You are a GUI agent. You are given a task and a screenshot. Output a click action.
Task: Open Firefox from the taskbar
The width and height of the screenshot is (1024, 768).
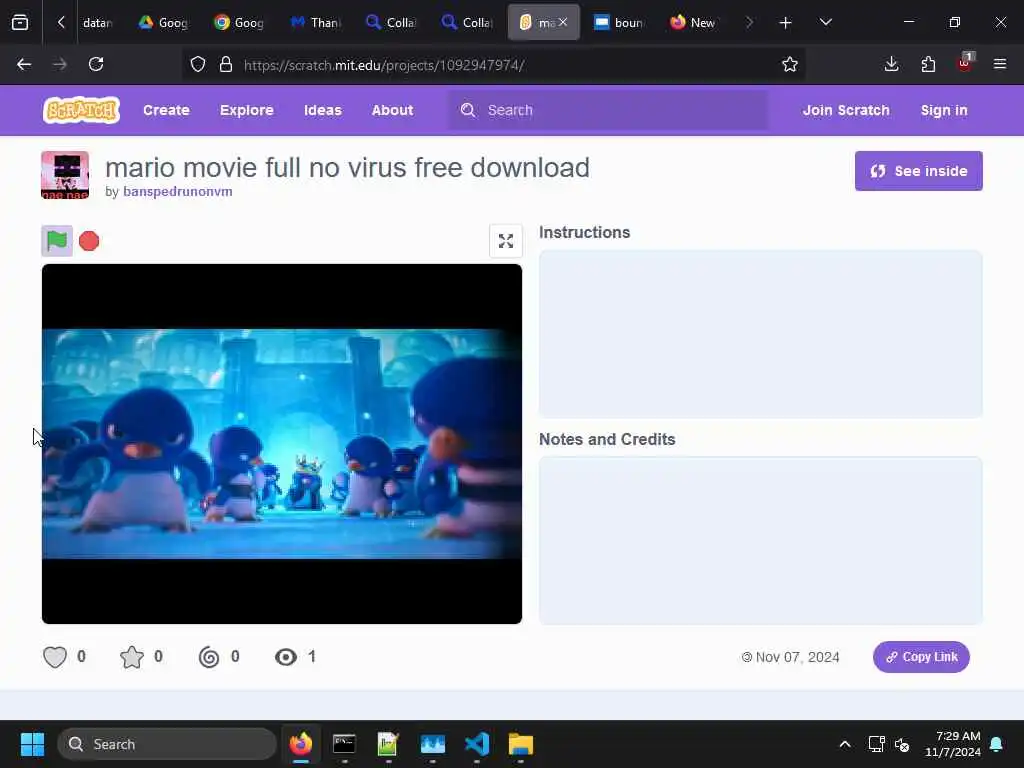pyautogui.click(x=300, y=744)
